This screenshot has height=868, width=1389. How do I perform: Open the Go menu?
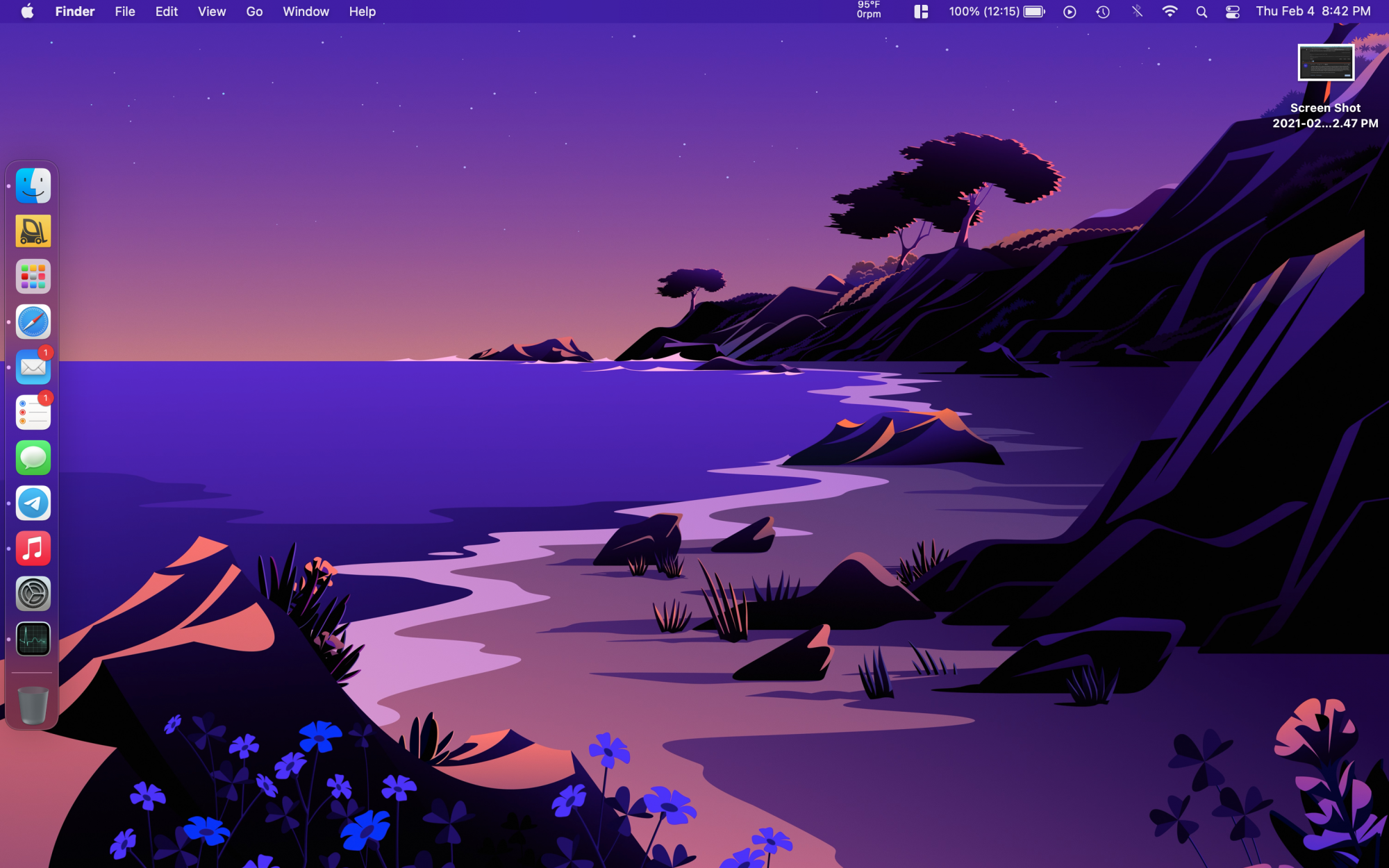click(x=254, y=12)
